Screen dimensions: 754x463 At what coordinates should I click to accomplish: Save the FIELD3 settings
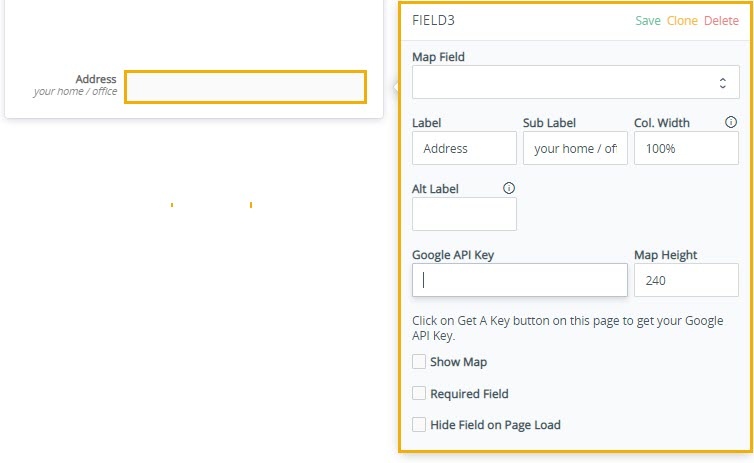[648, 21]
